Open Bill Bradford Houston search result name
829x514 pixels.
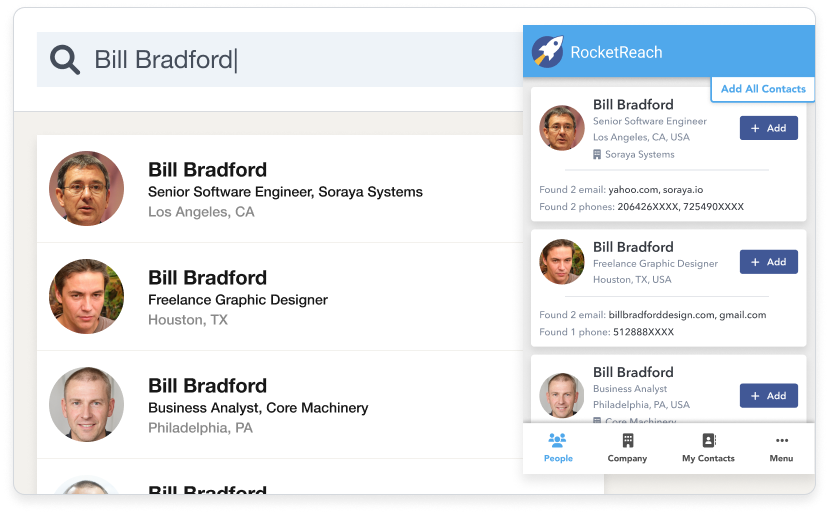(x=207, y=278)
